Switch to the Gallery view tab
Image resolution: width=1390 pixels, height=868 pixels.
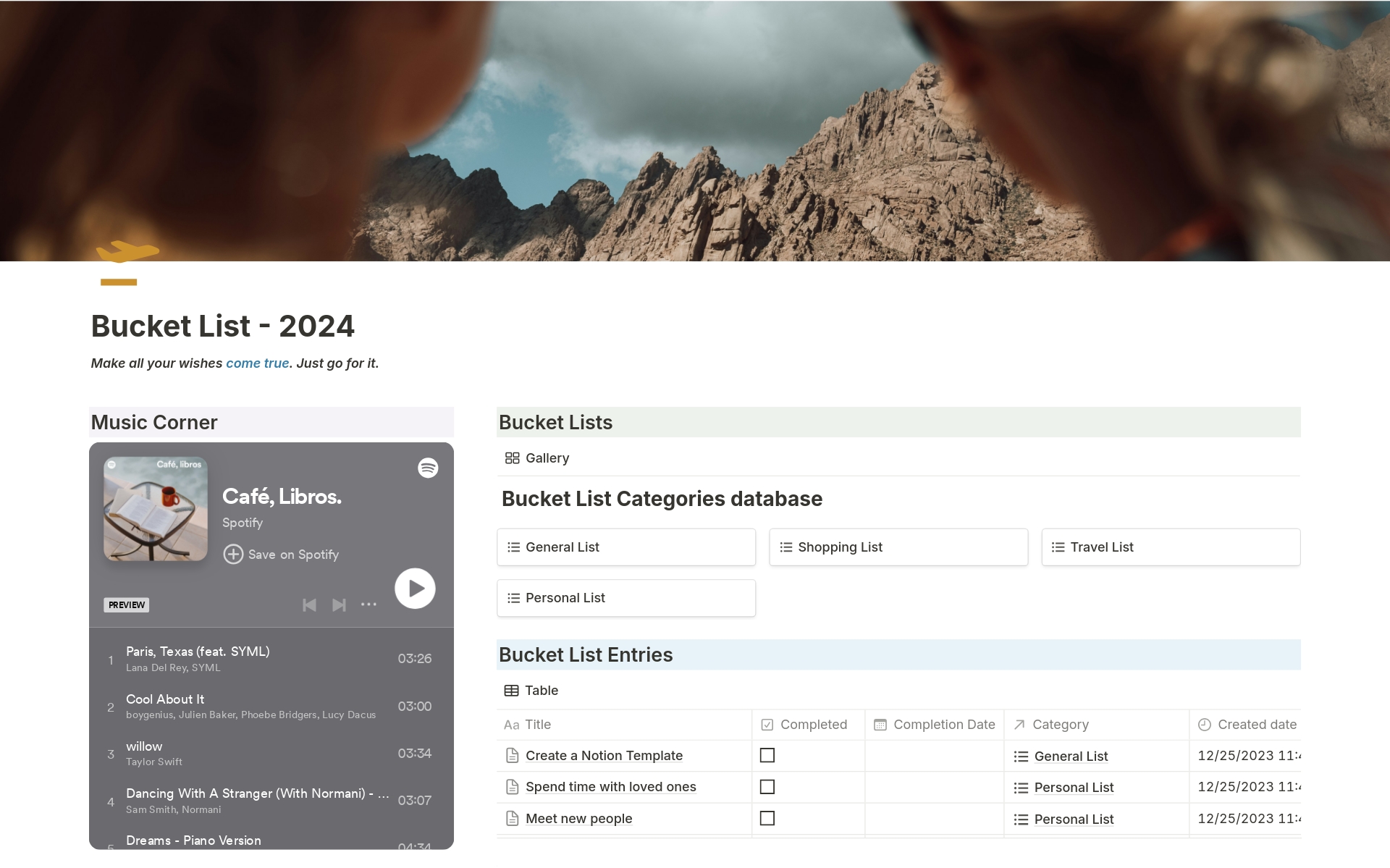pos(547,458)
